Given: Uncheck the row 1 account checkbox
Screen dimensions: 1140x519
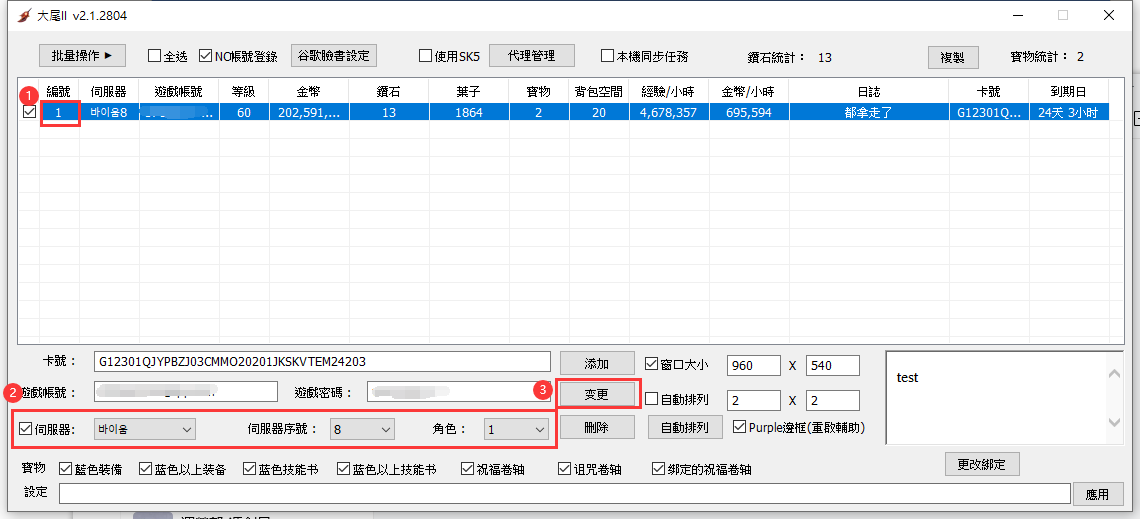Looking at the screenshot, I should (29, 112).
